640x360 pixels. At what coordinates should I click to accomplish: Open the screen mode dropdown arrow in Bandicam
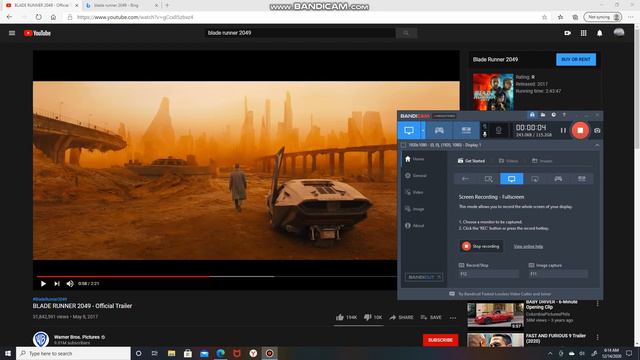click(423, 131)
